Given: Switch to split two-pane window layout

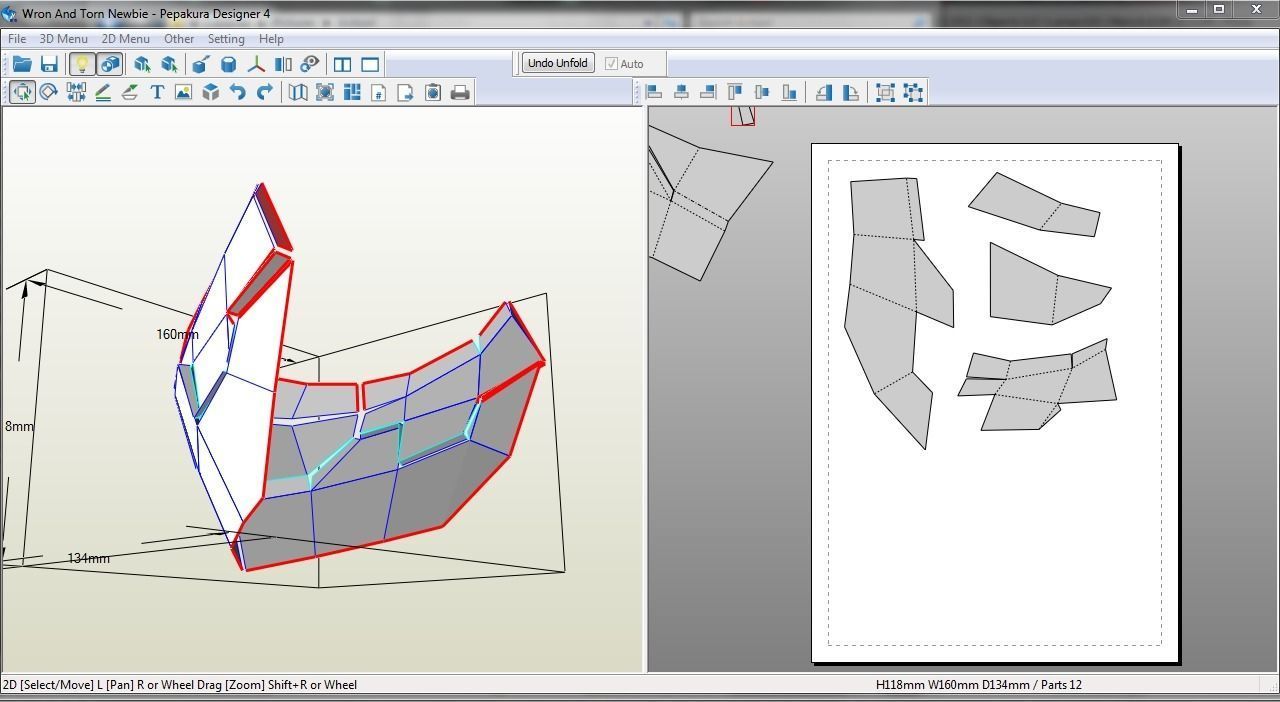Looking at the screenshot, I should tap(342, 64).
